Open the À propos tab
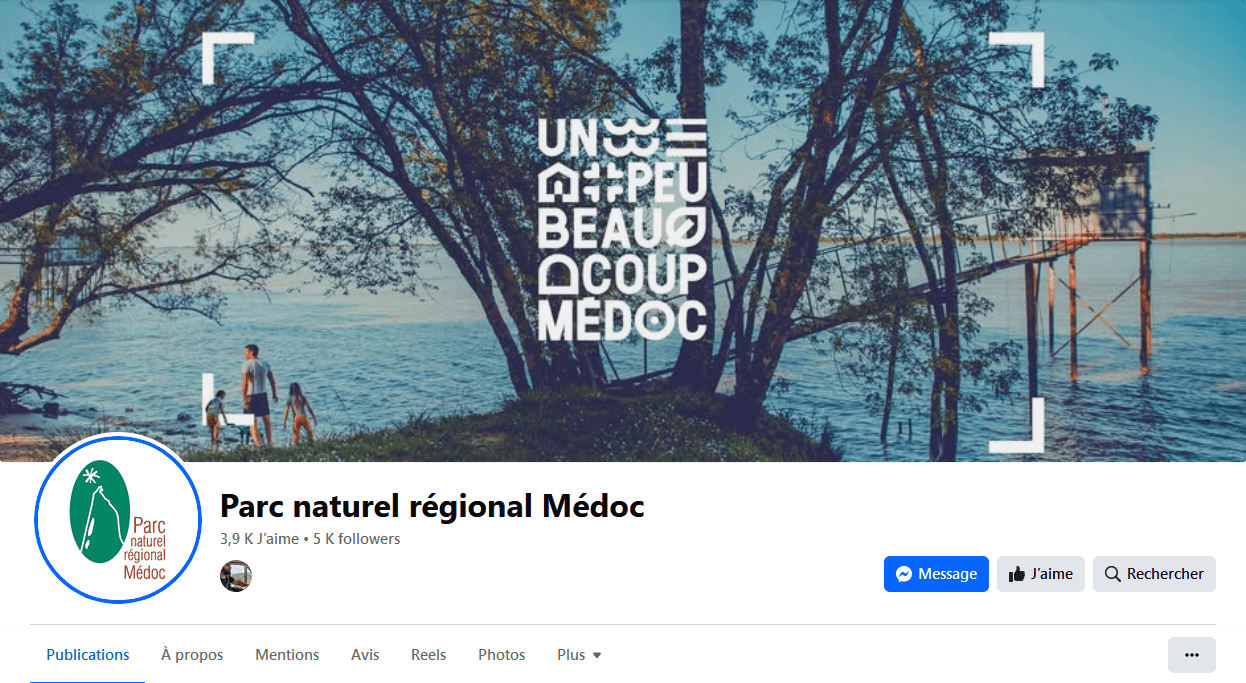The width and height of the screenshot is (1246, 683). [192, 655]
